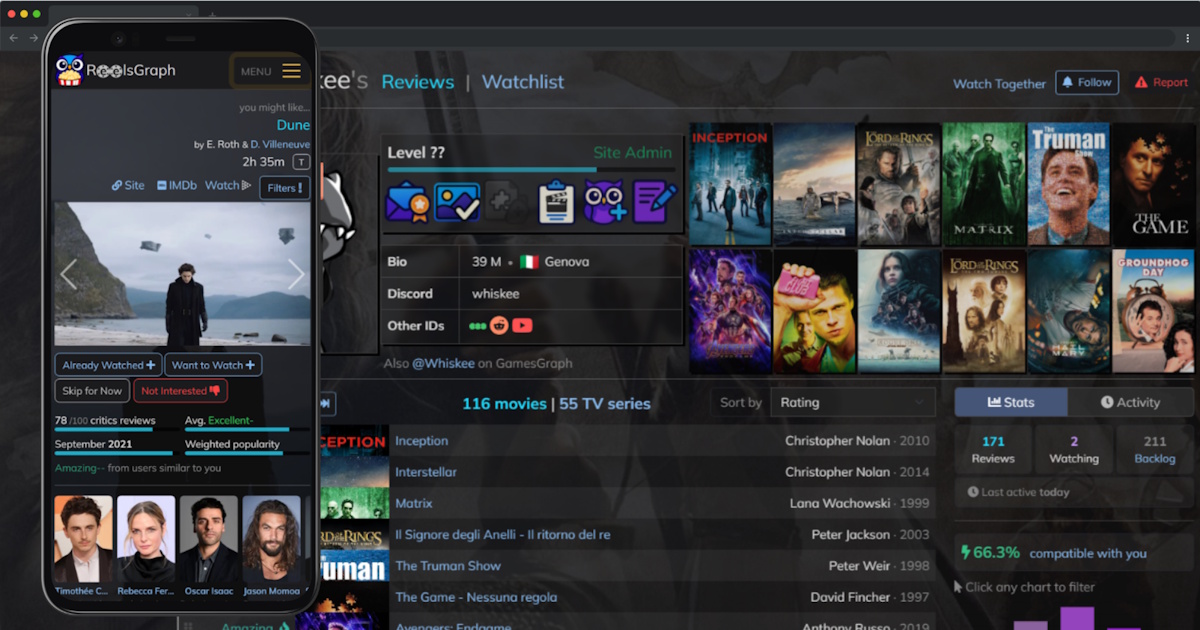The width and height of the screenshot is (1200, 630).
Task: Go to next image with right arrow
Action: click(x=296, y=274)
